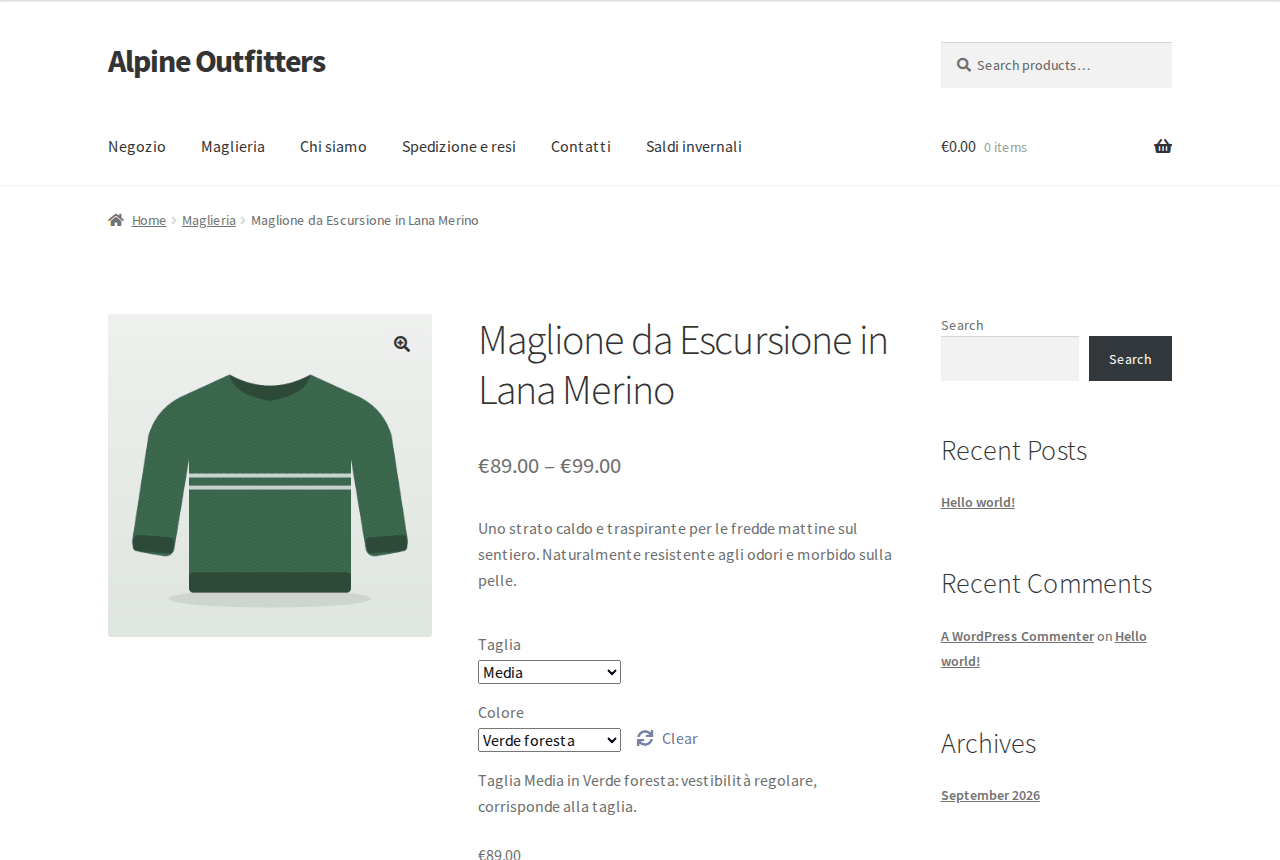Image resolution: width=1280 pixels, height=860 pixels.
Task: Open Hello world! link in Recent Comments
Action: [1044, 648]
